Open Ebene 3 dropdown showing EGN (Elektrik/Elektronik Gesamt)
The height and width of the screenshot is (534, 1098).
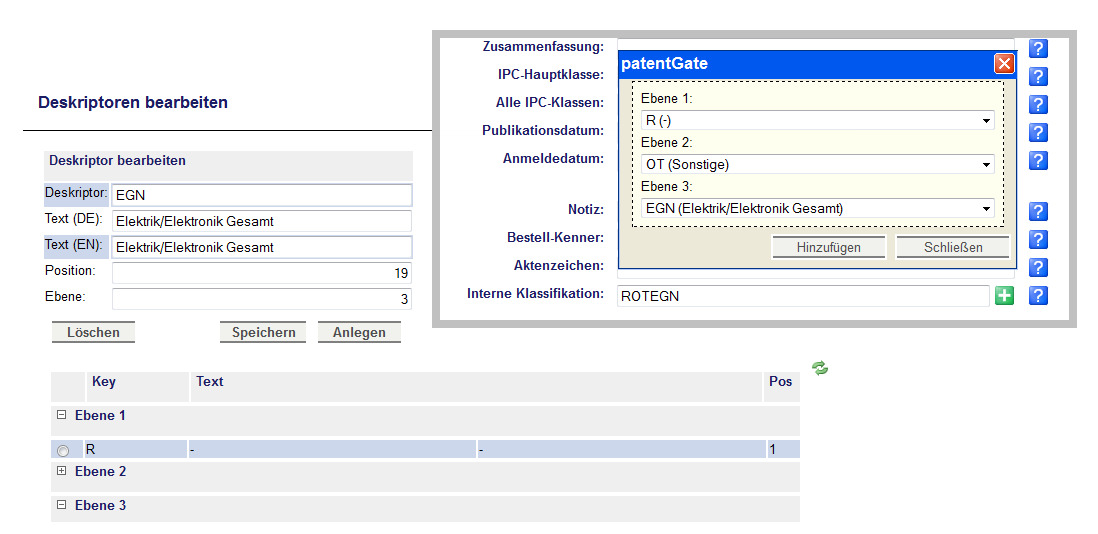click(x=817, y=208)
